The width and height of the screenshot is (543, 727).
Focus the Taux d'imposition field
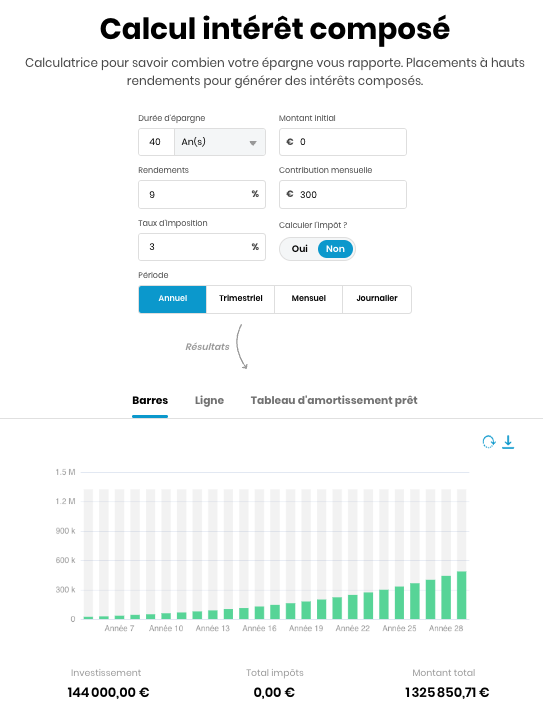click(202, 247)
